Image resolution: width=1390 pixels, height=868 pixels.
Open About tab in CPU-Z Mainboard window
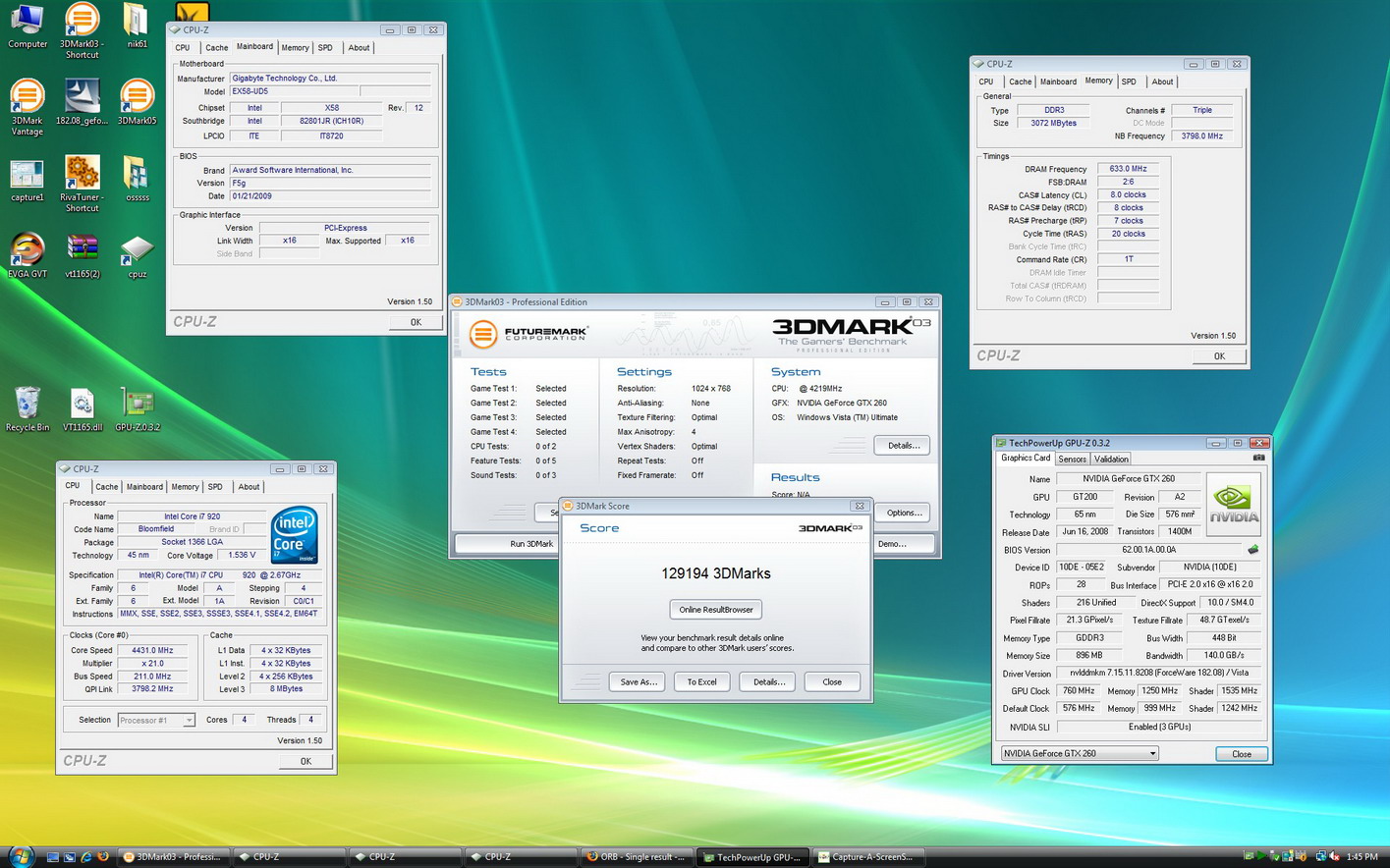[x=359, y=47]
